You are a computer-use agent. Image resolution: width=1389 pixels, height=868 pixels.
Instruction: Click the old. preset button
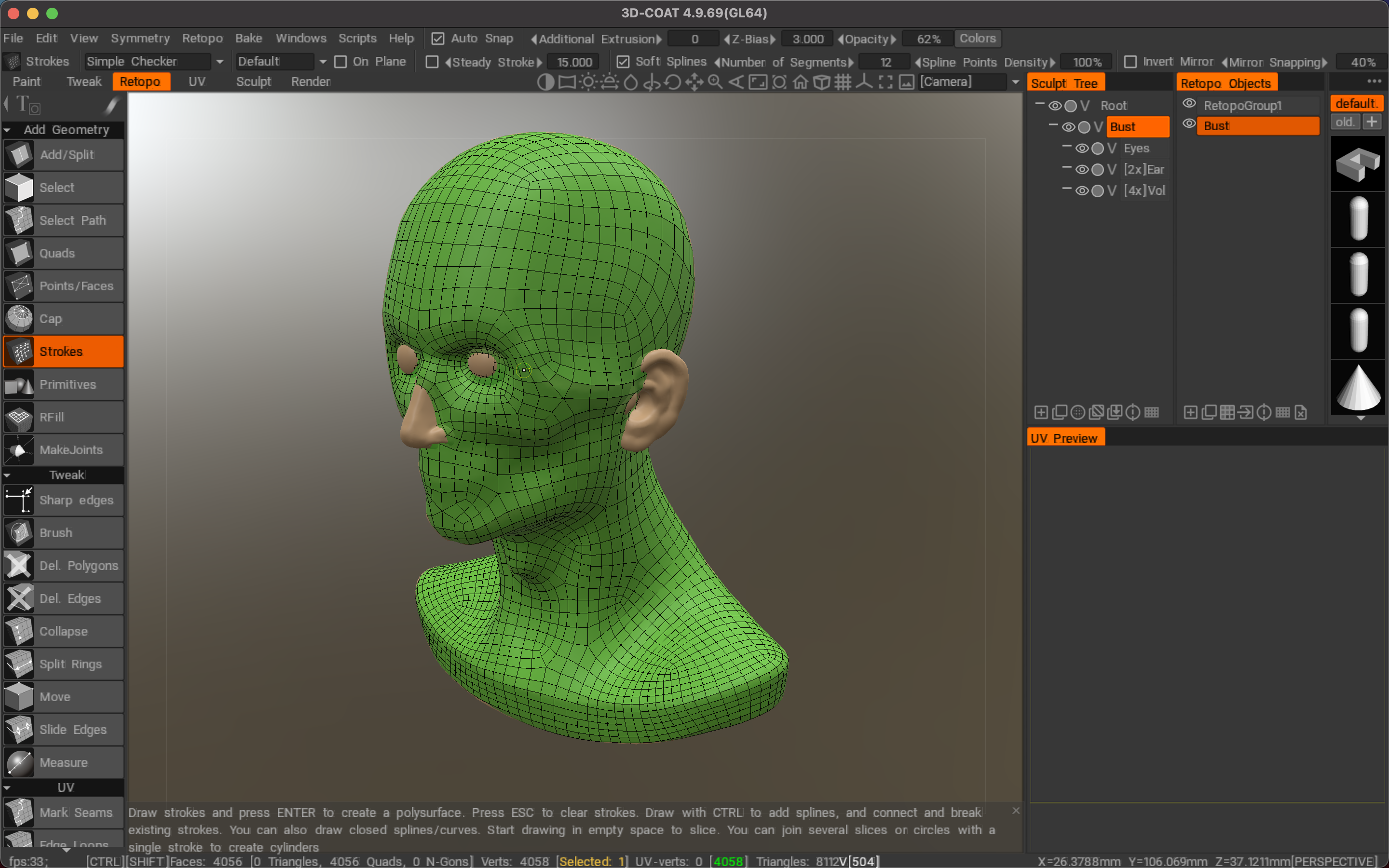(1345, 122)
